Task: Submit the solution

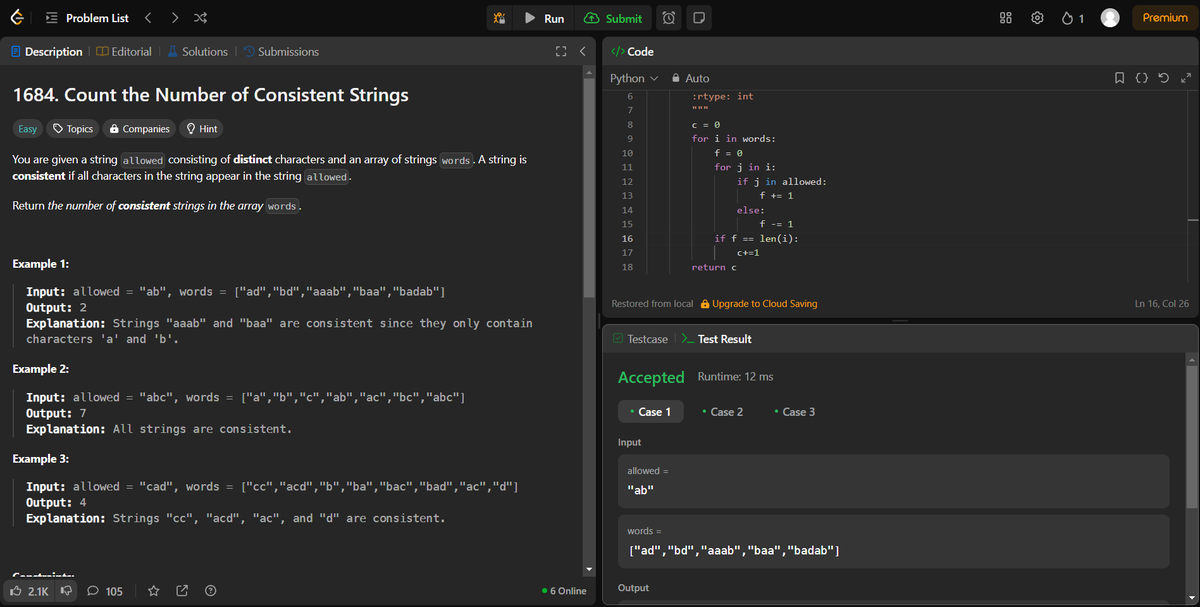Action: [x=613, y=18]
